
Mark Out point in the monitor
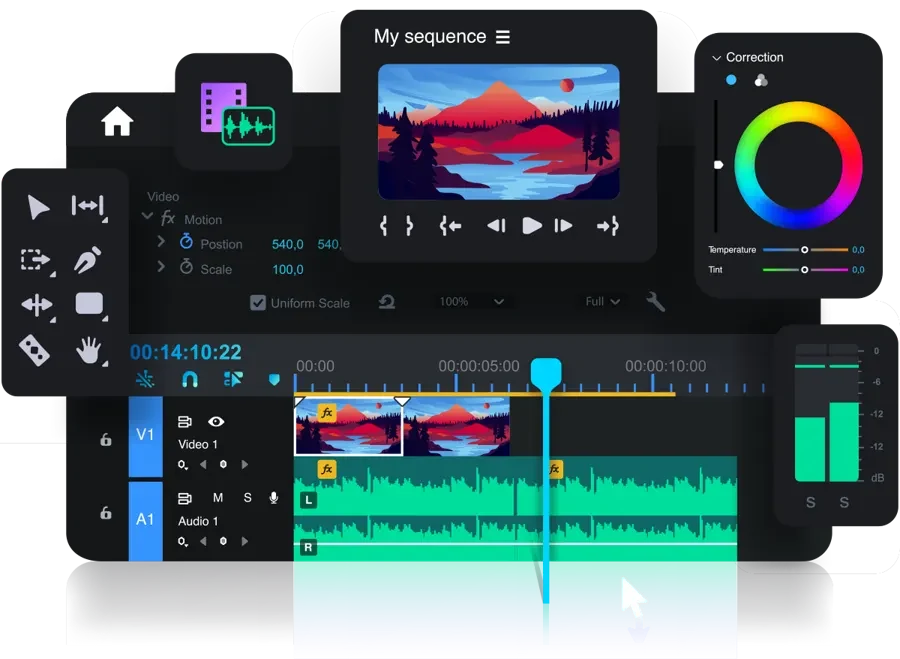click(x=409, y=226)
